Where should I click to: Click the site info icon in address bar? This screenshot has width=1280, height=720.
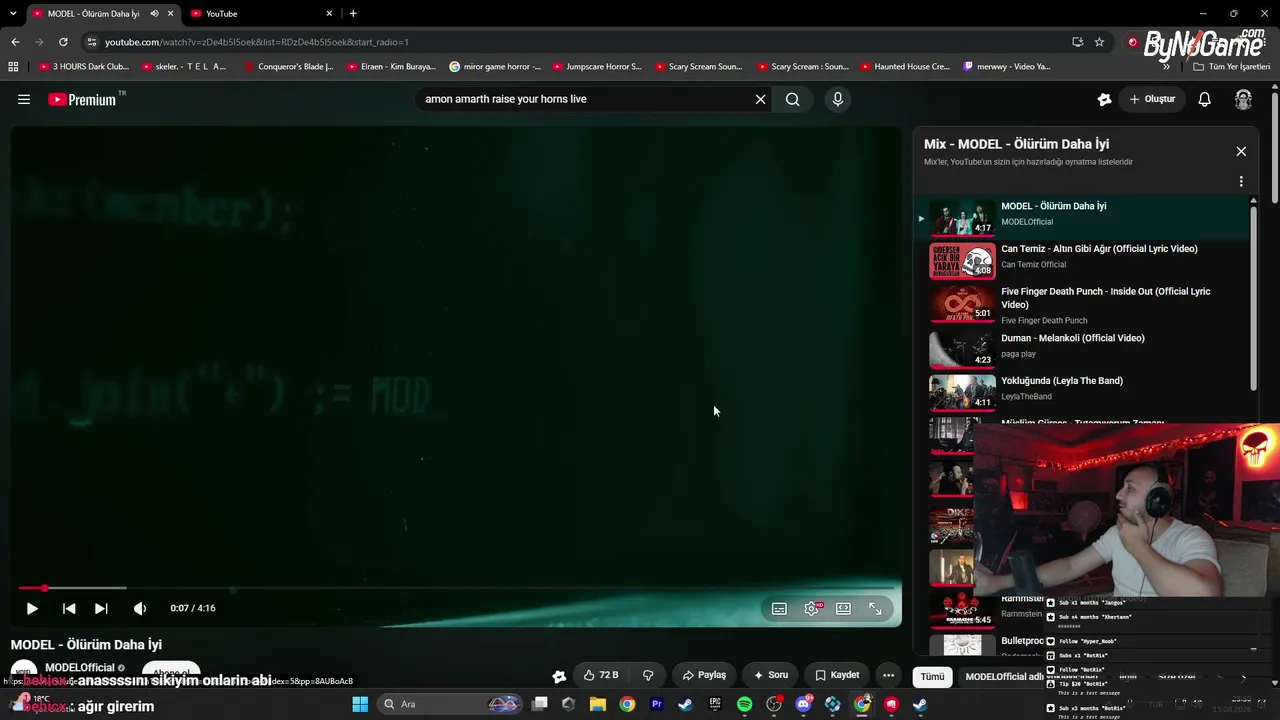92,42
